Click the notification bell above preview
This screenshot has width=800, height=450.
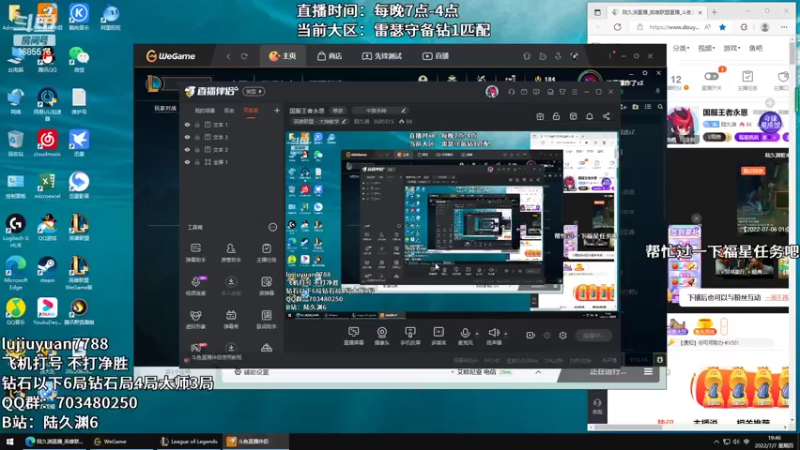(589, 116)
